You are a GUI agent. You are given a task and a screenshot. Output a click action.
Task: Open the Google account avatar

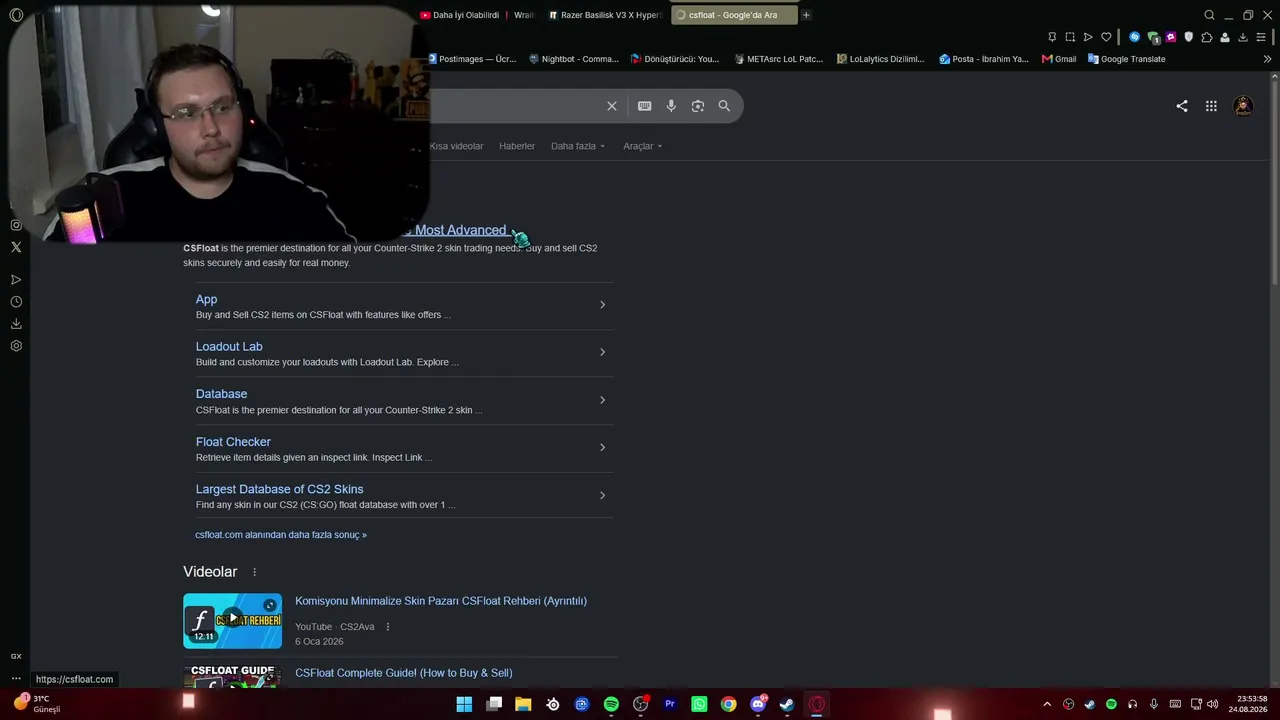1243,106
